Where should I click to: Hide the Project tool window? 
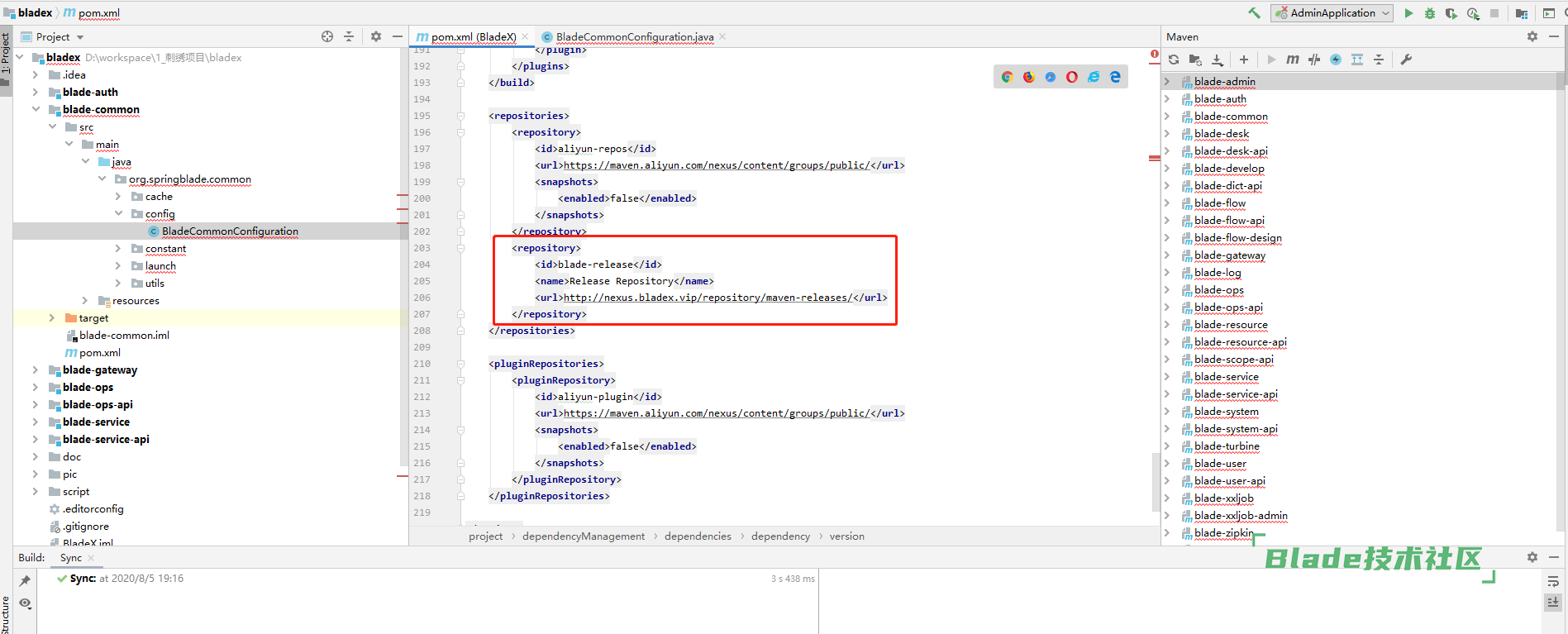[x=397, y=36]
